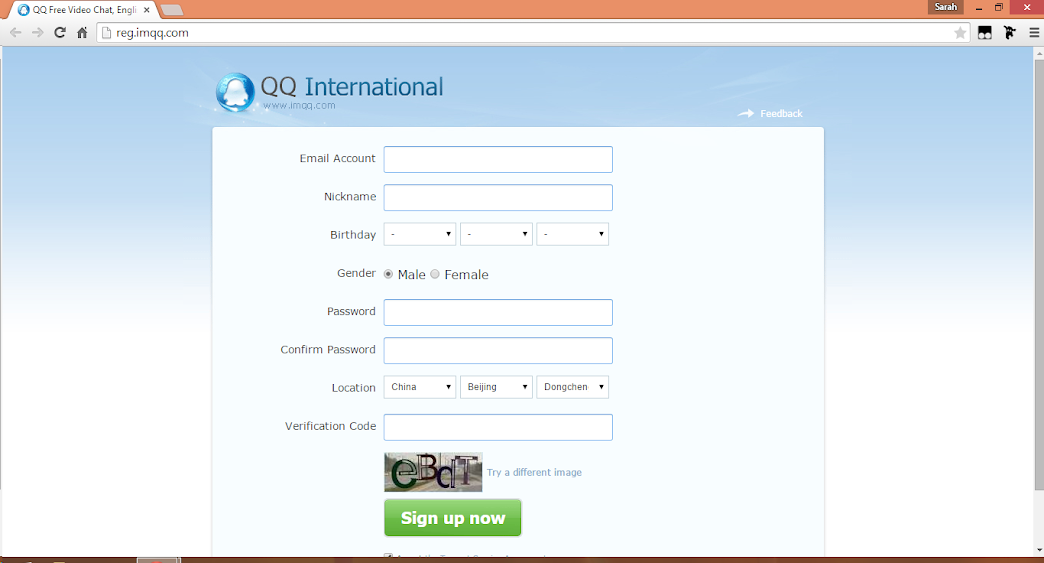The image size is (1044, 563).
Task: Click Try a different image link
Action: tap(534, 472)
